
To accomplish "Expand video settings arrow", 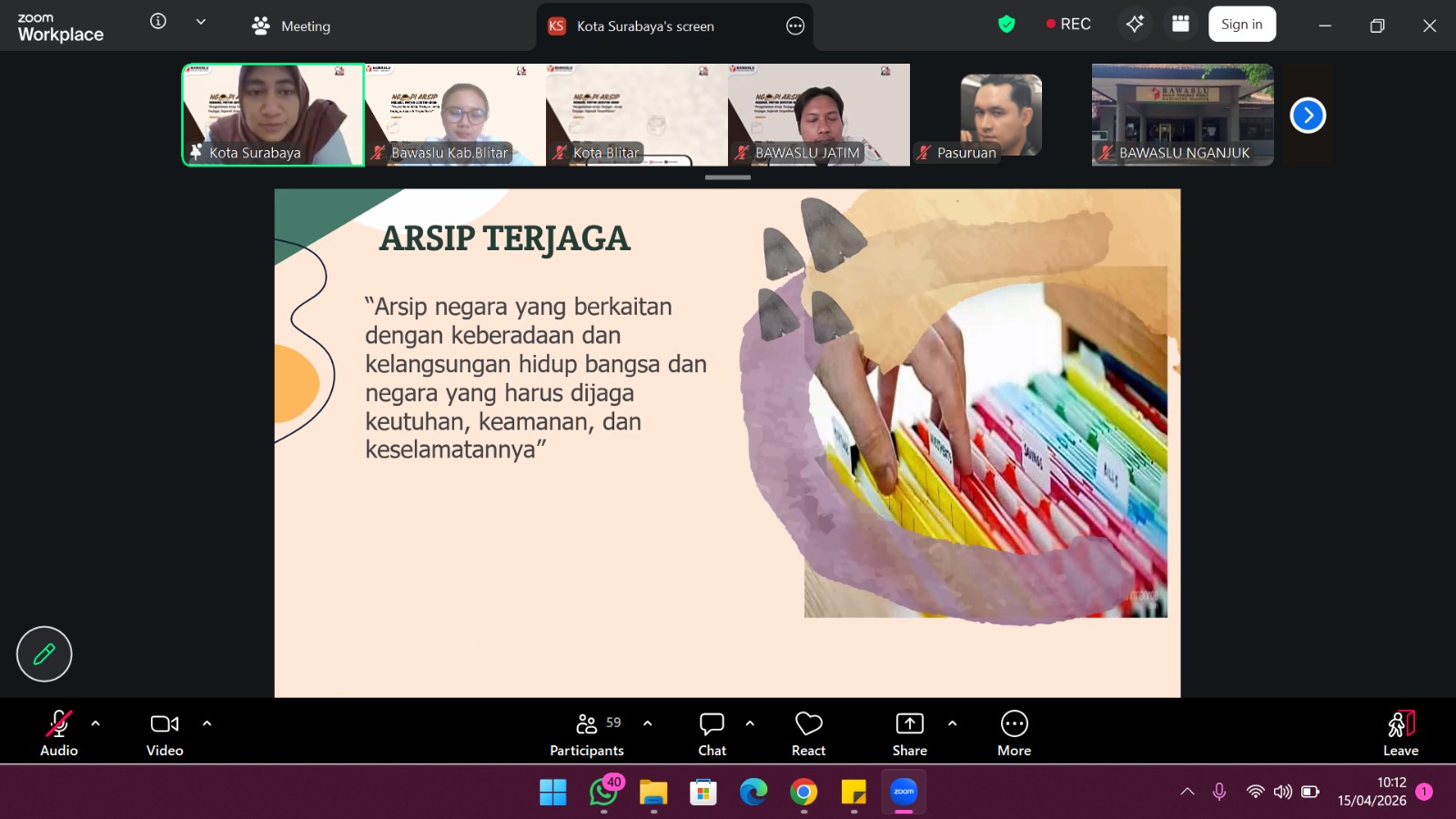I will coord(207,723).
